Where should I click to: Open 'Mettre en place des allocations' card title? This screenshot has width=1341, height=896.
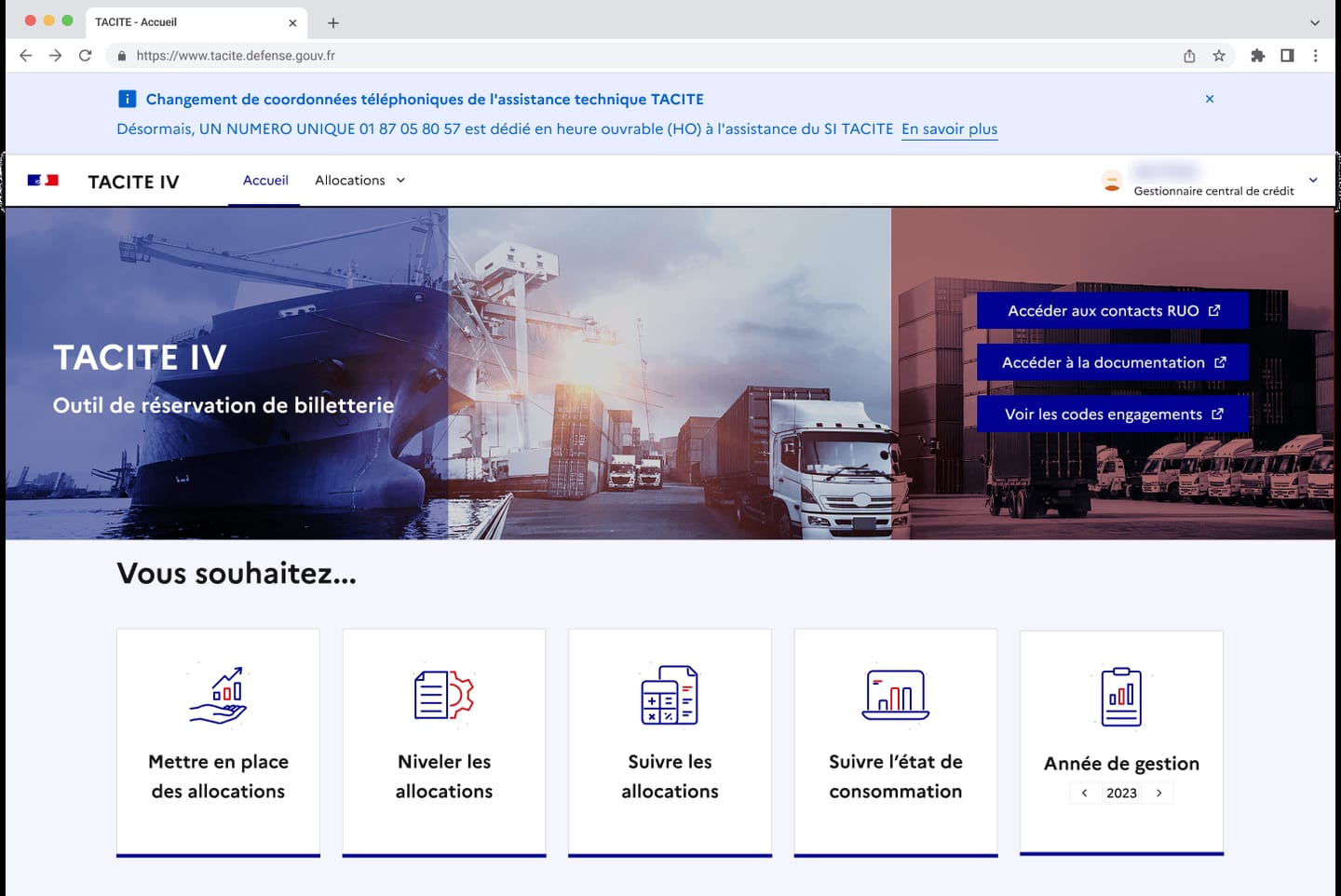pyautogui.click(x=218, y=776)
